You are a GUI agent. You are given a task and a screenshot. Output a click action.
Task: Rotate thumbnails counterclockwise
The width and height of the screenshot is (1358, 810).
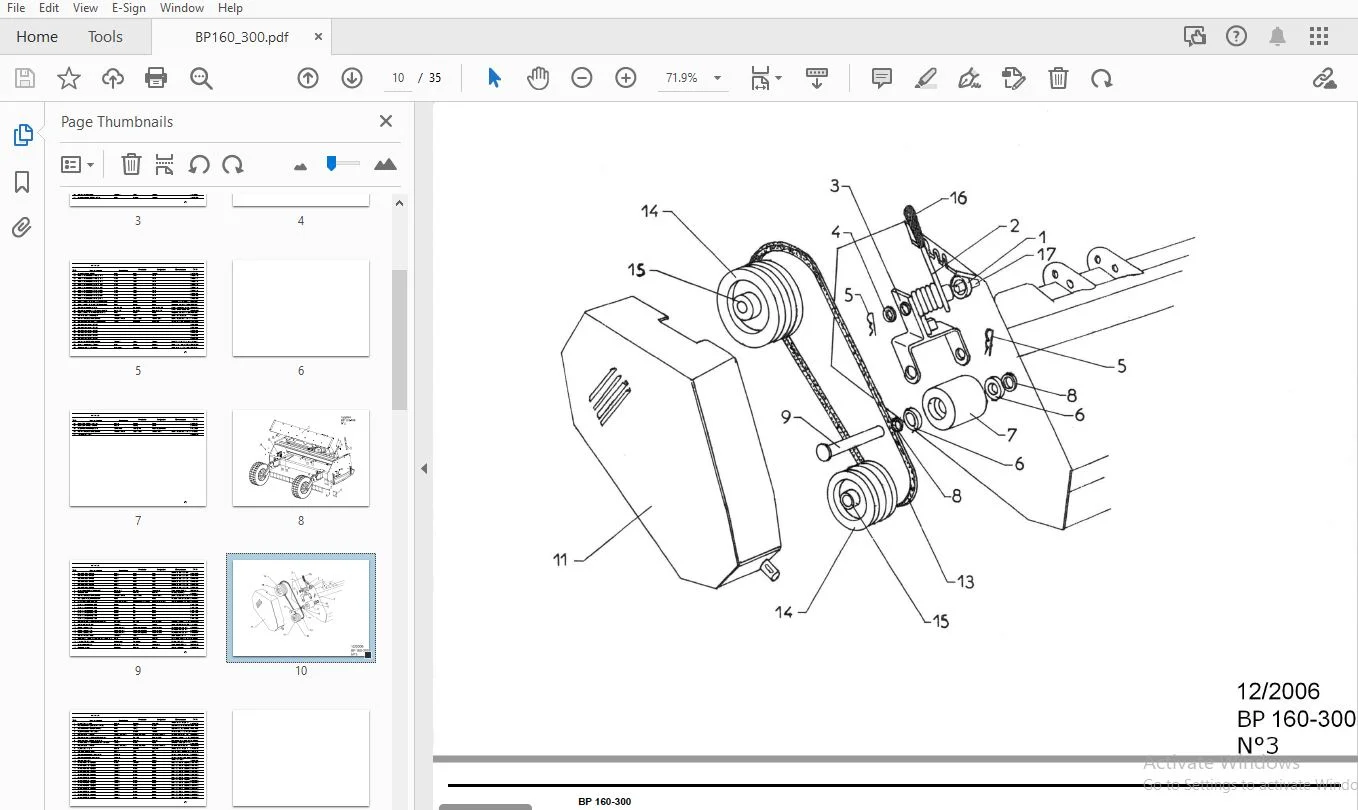pyautogui.click(x=199, y=164)
